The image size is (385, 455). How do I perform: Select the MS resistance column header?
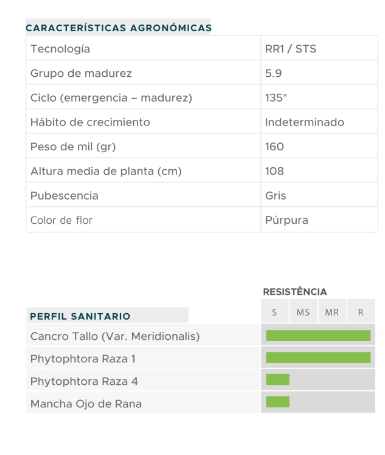click(303, 312)
